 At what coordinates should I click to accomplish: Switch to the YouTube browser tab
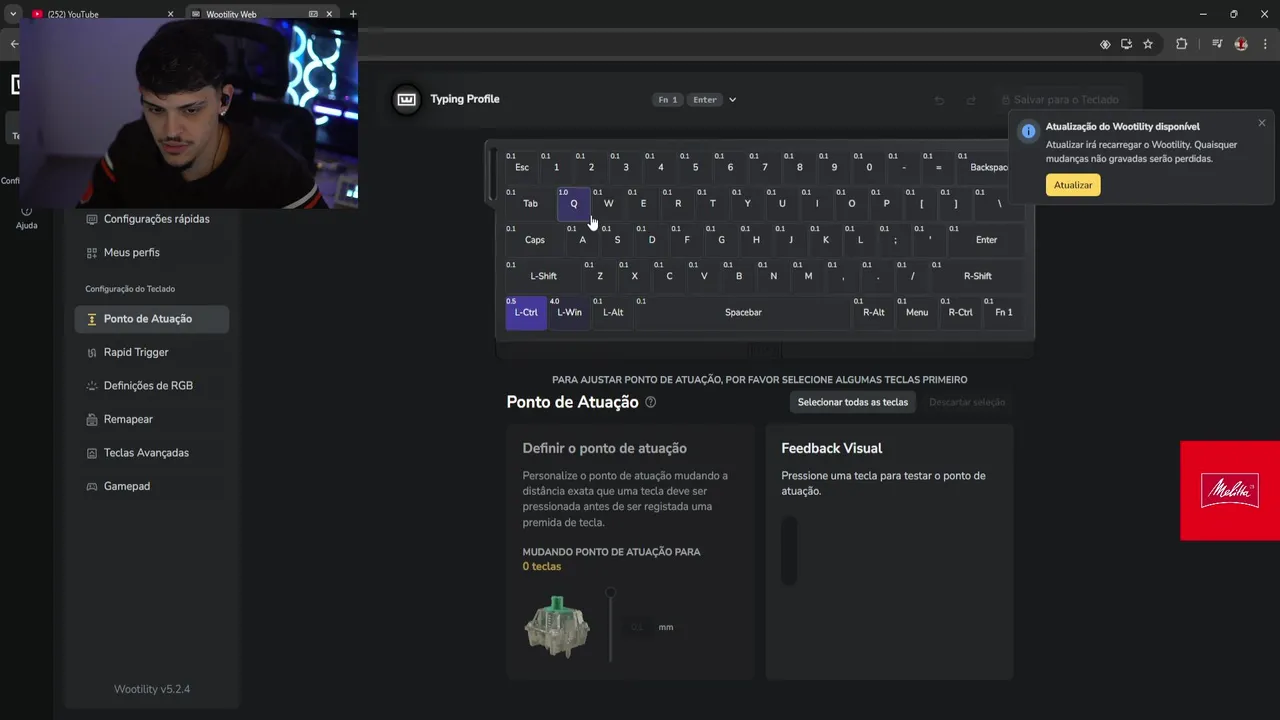point(100,14)
